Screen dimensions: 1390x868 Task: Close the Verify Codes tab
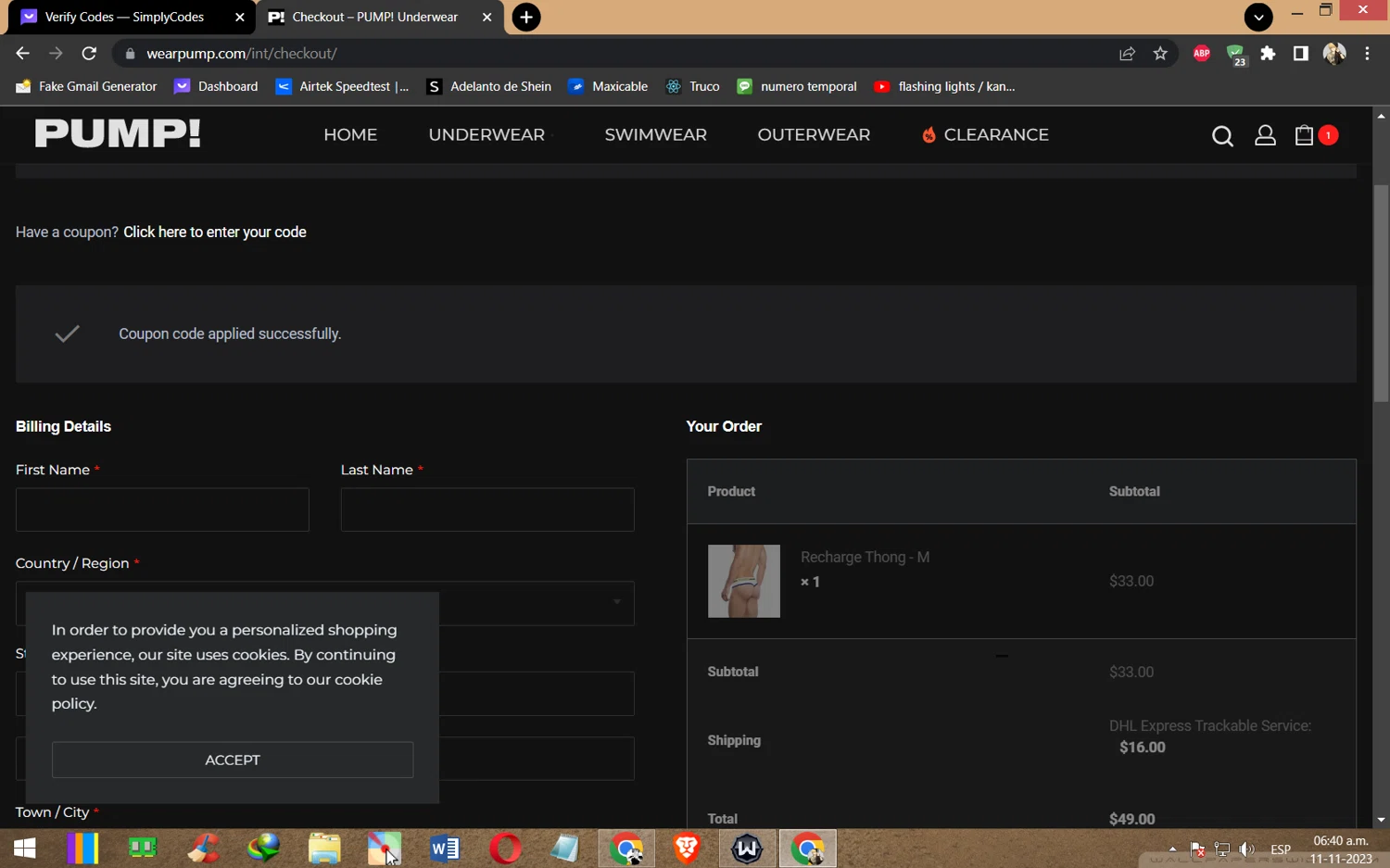tap(239, 17)
